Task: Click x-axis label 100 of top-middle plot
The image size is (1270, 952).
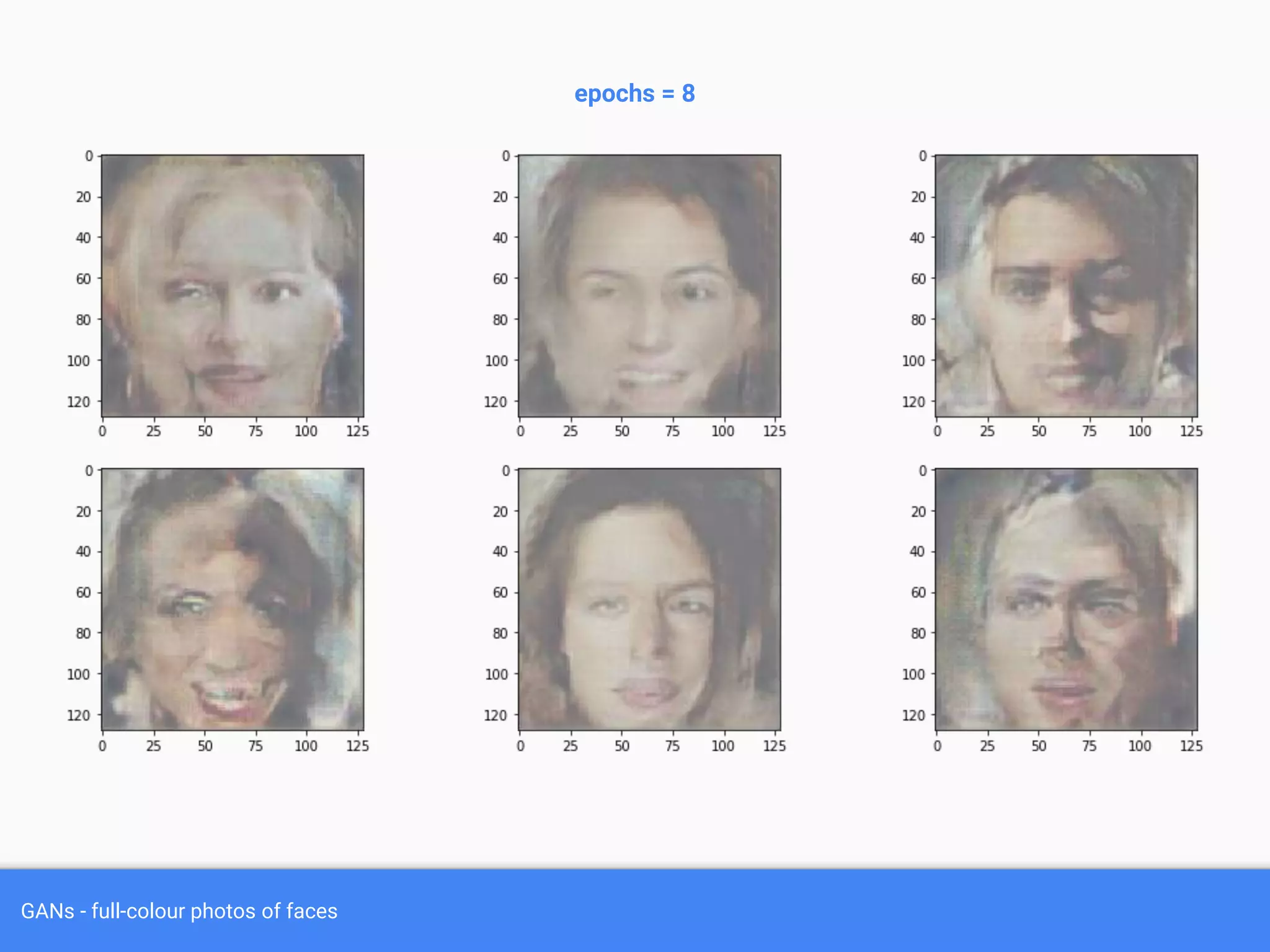Action: click(x=722, y=431)
